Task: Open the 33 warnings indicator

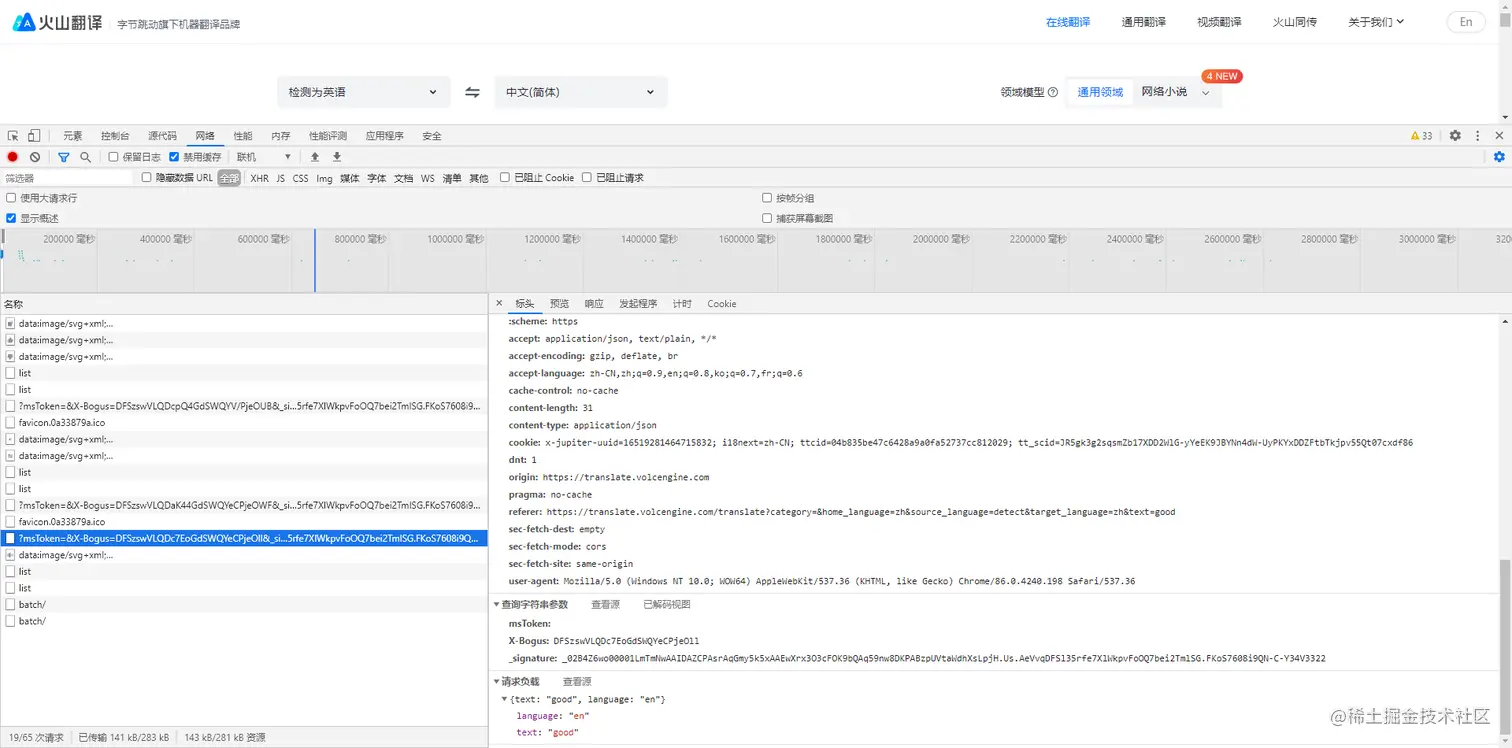Action: tap(1421, 136)
